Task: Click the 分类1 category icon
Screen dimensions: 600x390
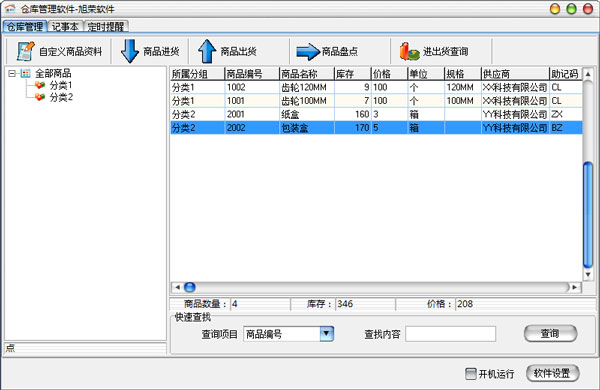Action: point(40,85)
